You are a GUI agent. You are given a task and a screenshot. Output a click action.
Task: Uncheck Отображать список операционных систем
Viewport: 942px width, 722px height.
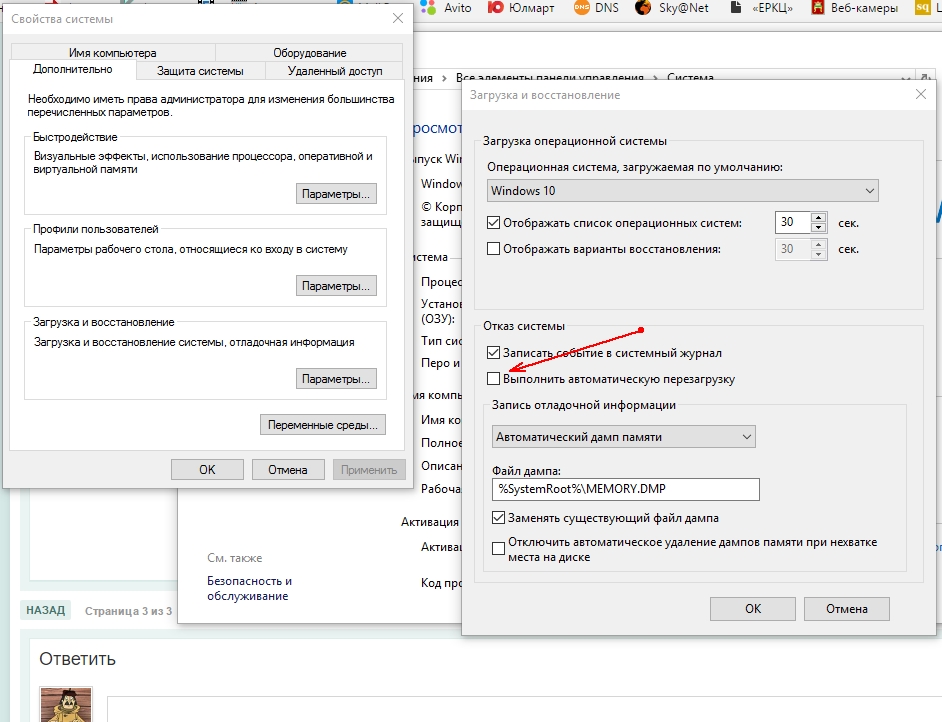tap(493, 223)
